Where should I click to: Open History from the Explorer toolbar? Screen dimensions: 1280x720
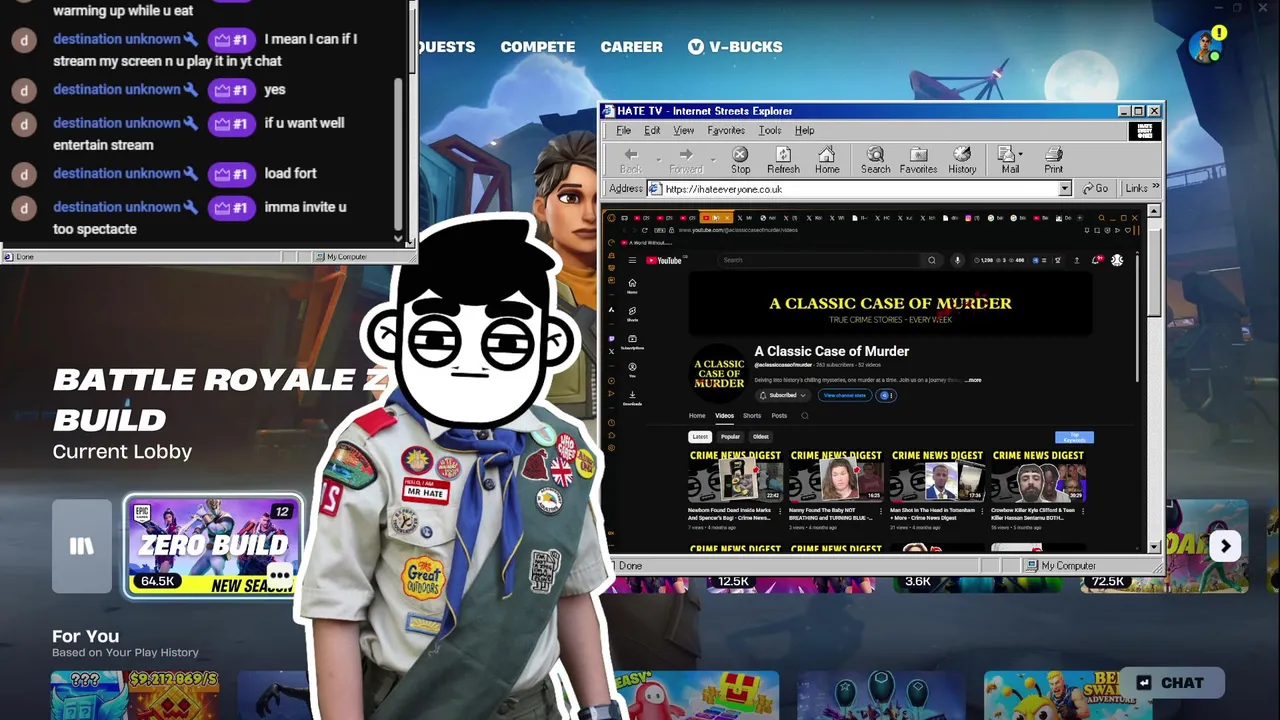point(962,160)
